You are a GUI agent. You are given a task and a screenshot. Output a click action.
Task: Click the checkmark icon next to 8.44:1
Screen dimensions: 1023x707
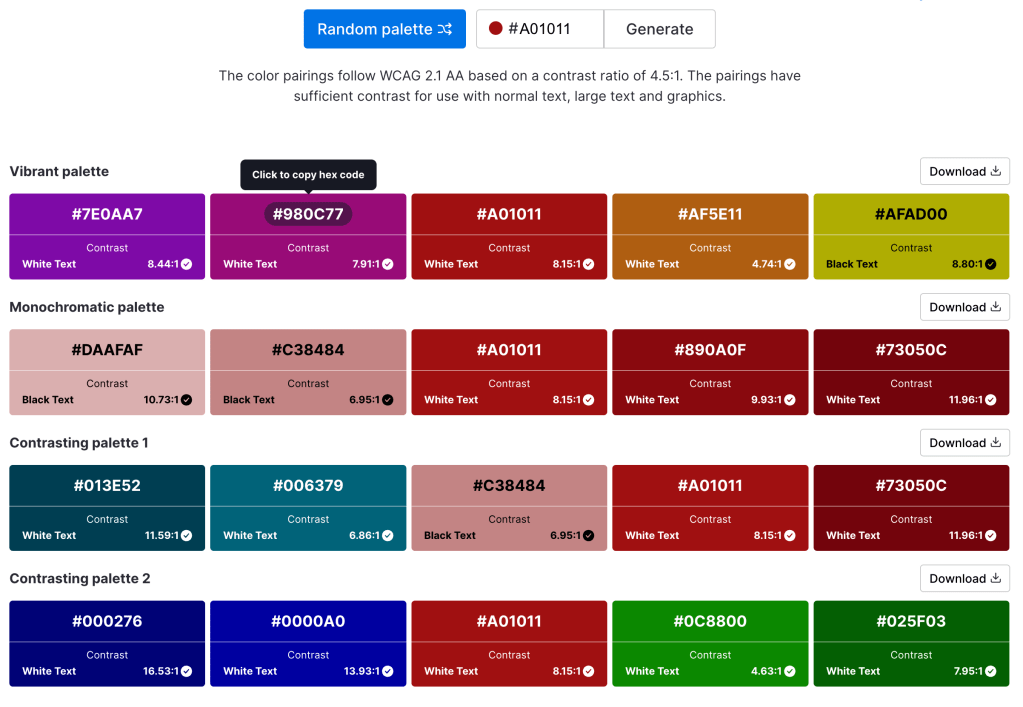pyautogui.click(x=187, y=265)
